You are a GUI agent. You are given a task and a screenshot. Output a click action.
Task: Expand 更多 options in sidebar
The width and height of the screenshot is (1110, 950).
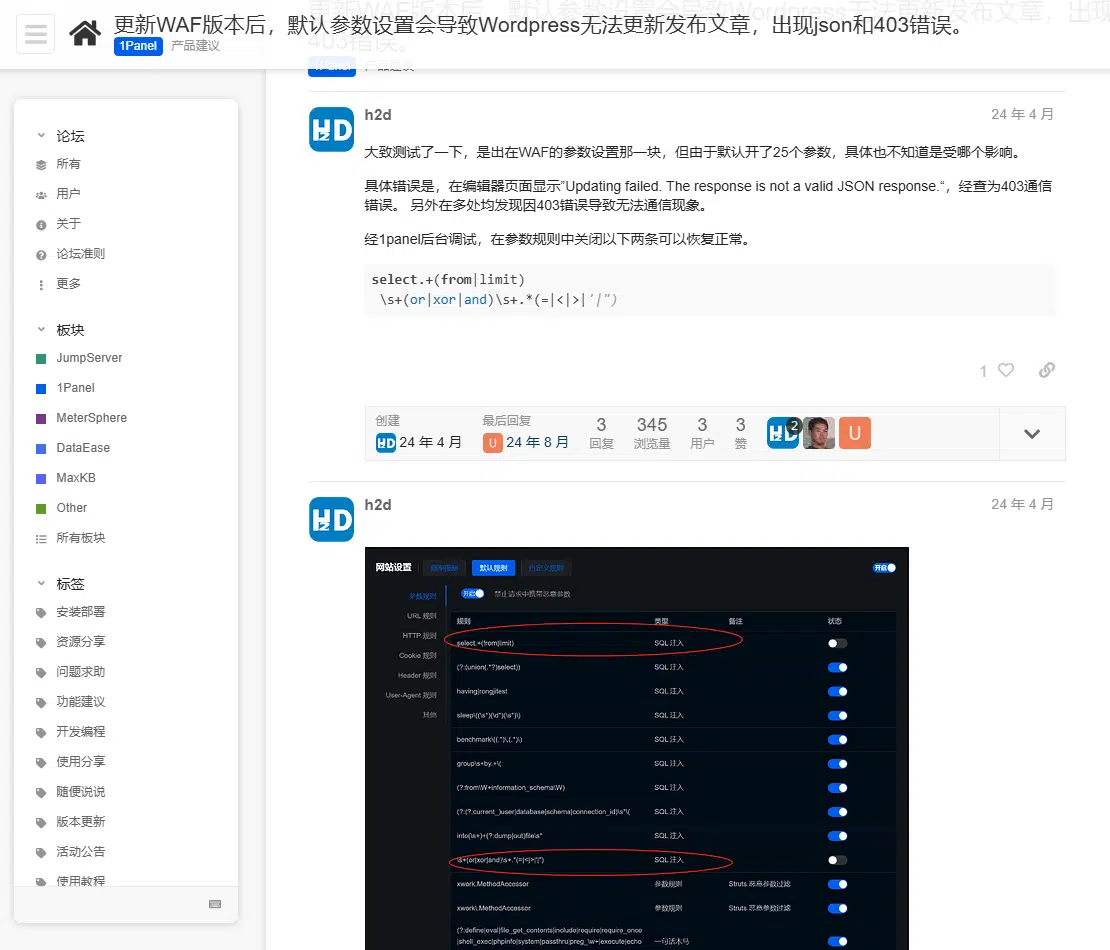(68, 284)
